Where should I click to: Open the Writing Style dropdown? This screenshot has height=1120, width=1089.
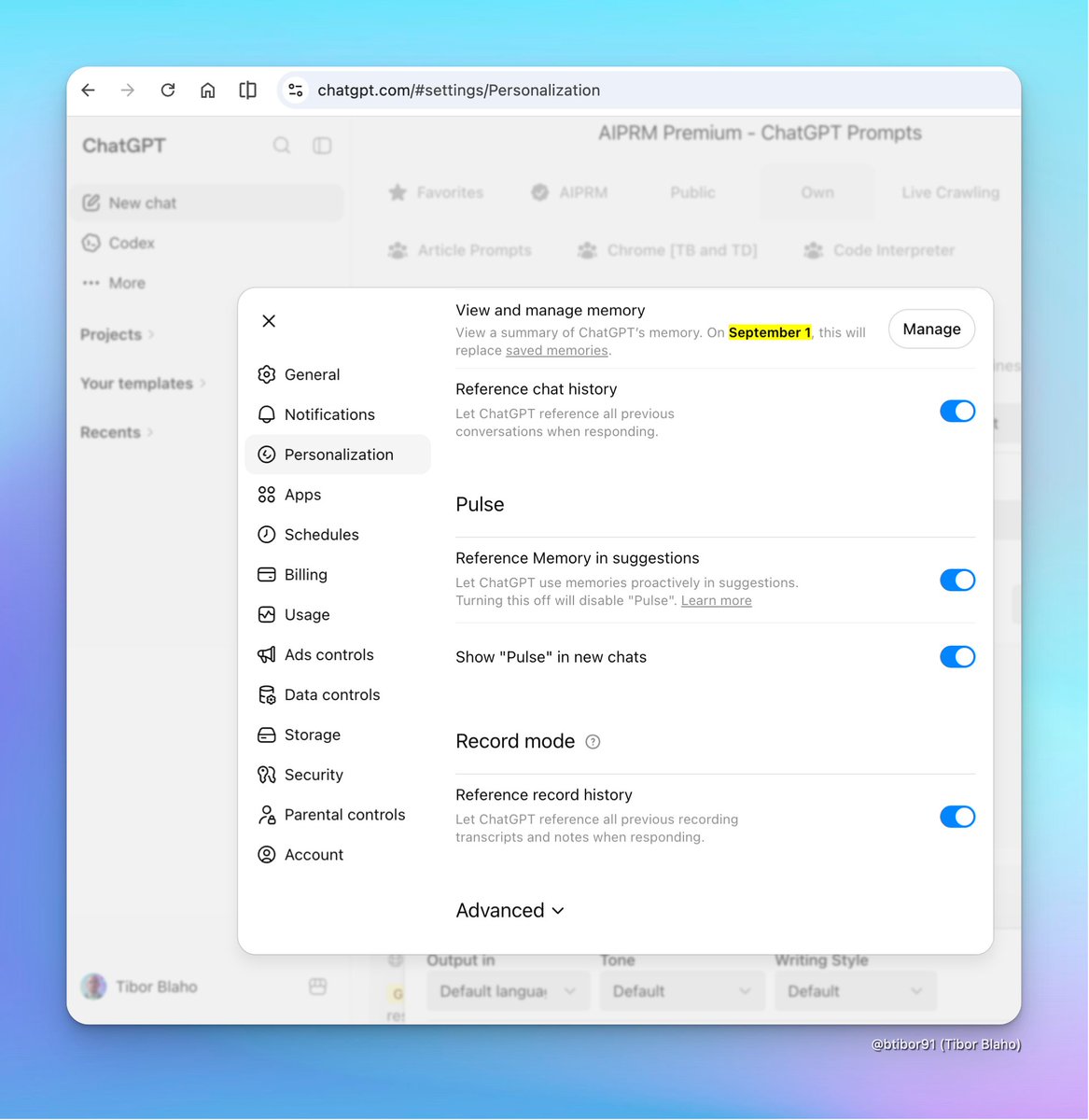click(x=856, y=991)
